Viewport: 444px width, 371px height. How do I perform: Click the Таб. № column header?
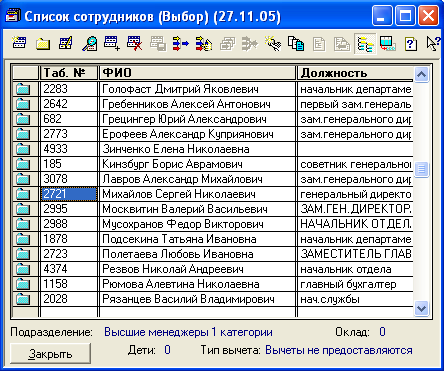(x=69, y=73)
